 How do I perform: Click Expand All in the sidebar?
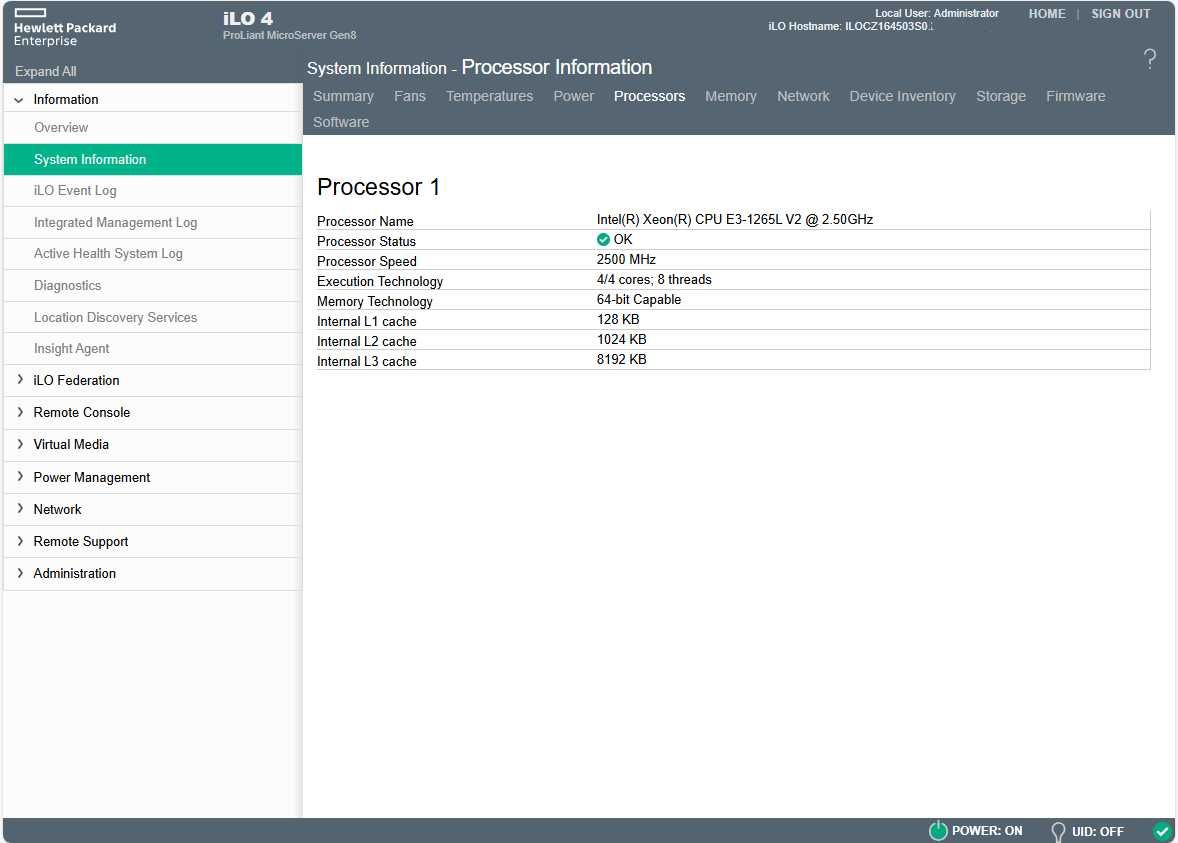pos(46,71)
